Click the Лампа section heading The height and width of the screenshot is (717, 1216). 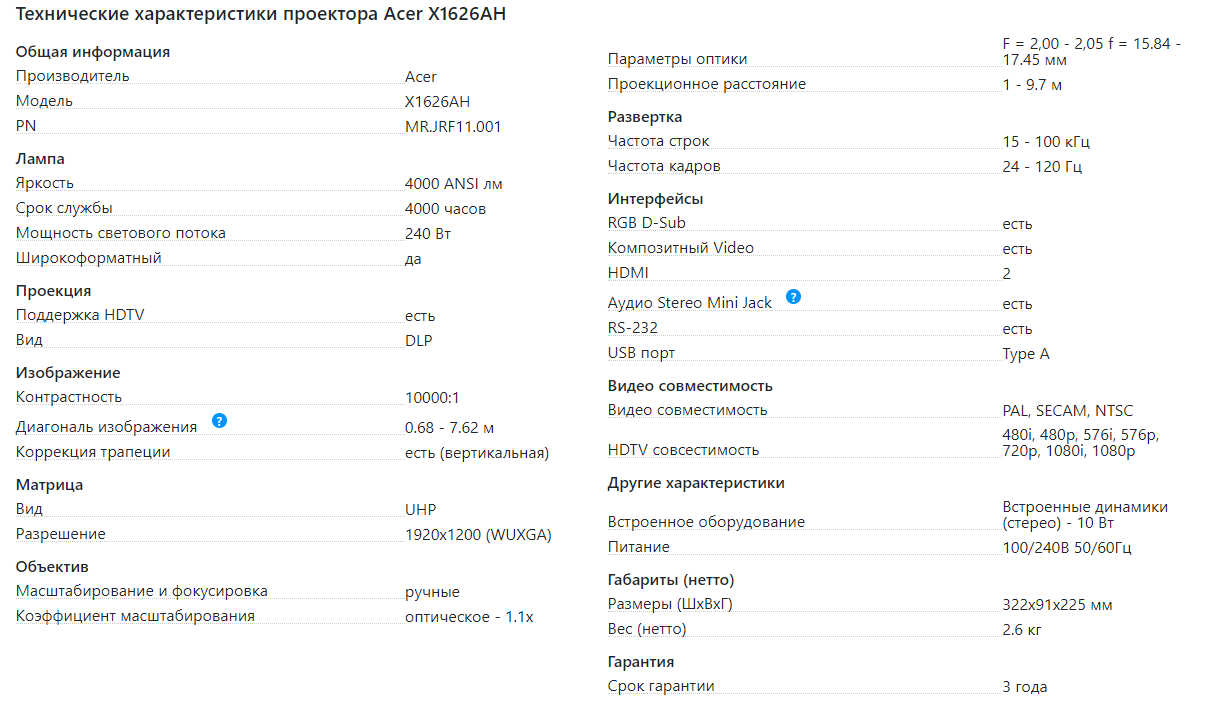pos(40,159)
